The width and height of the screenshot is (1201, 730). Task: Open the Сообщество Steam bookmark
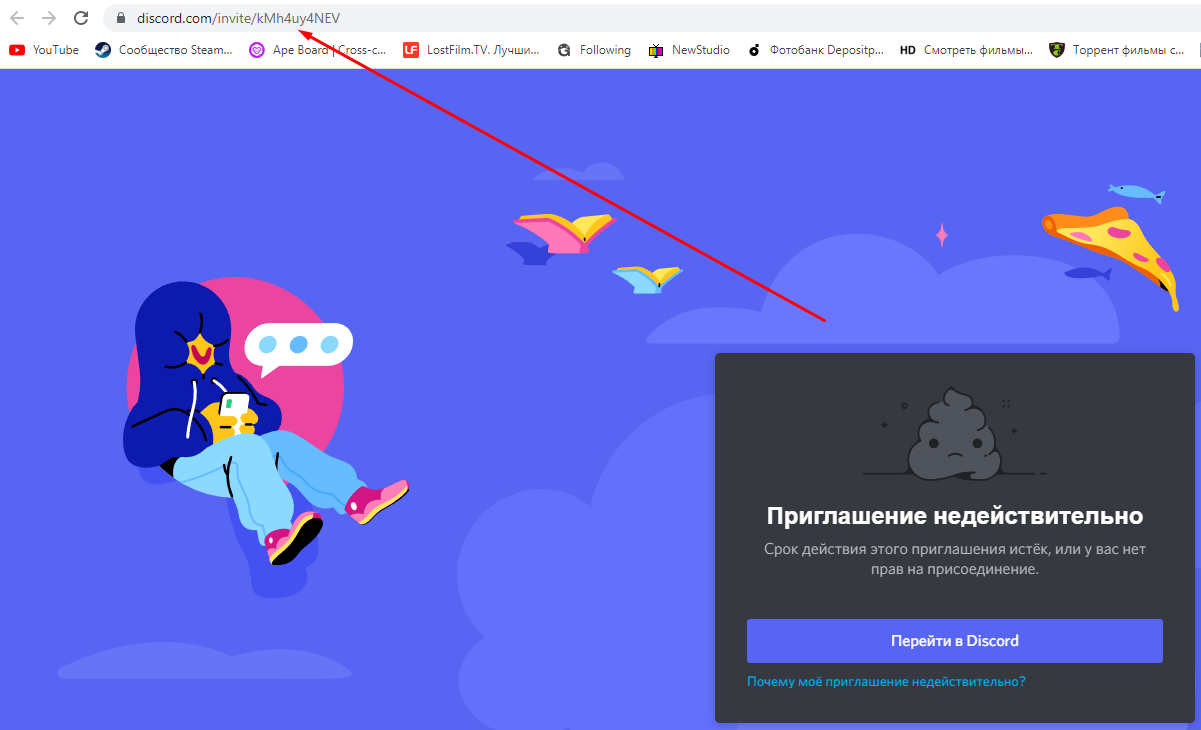pyautogui.click(x=164, y=50)
